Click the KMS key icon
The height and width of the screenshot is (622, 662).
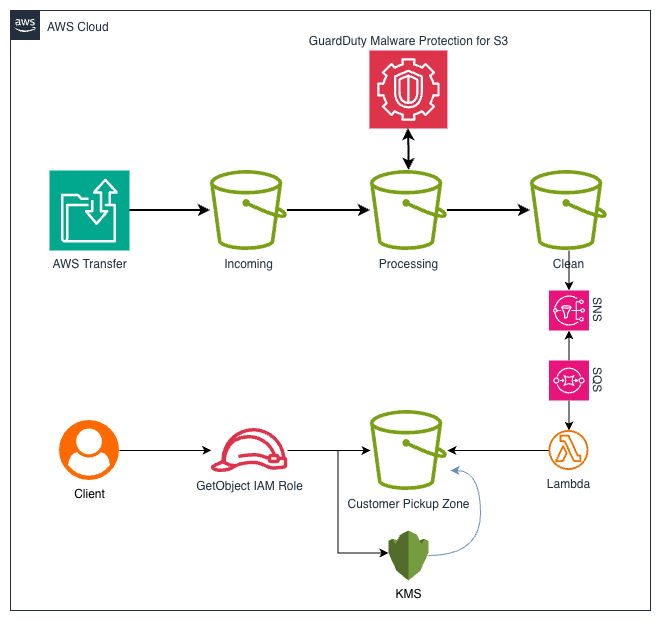(408, 555)
